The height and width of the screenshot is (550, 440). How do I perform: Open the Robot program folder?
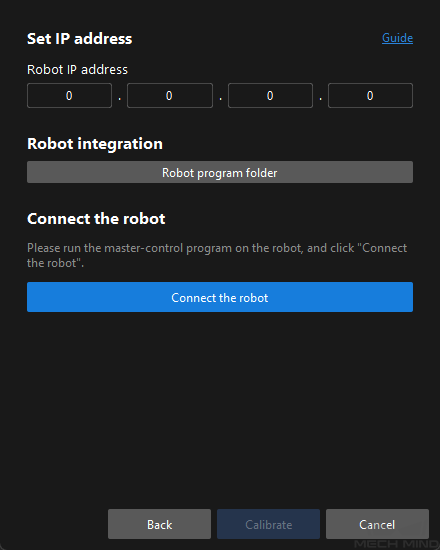(x=220, y=172)
